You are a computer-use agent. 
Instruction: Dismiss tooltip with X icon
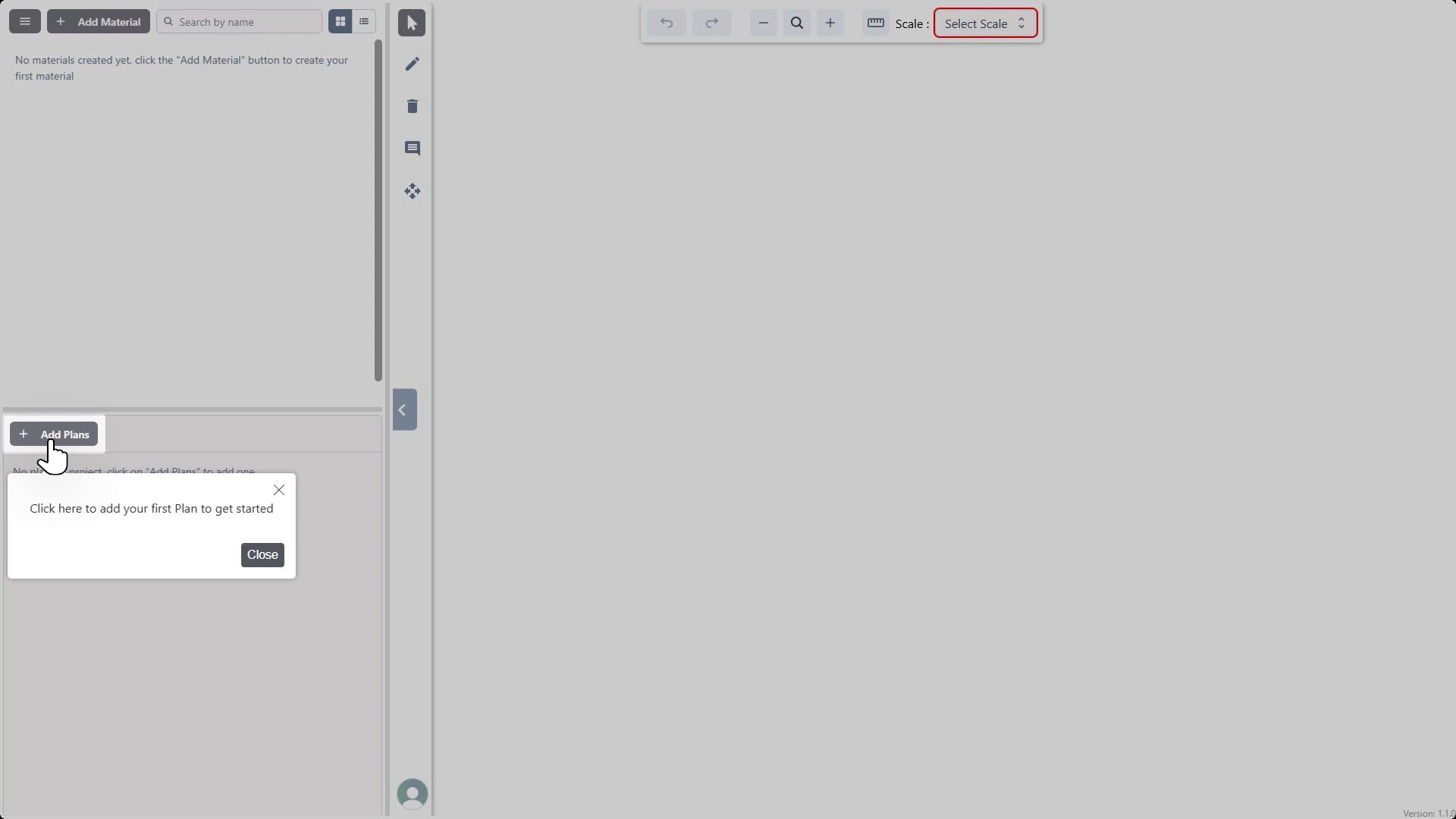pyautogui.click(x=279, y=491)
